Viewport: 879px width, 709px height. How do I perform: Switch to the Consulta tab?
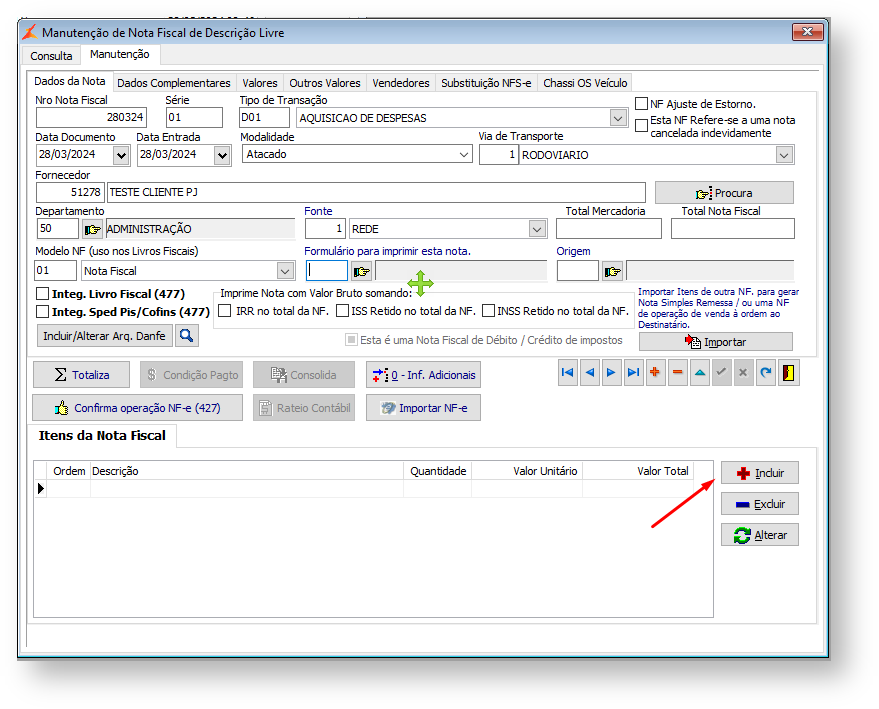(51, 56)
